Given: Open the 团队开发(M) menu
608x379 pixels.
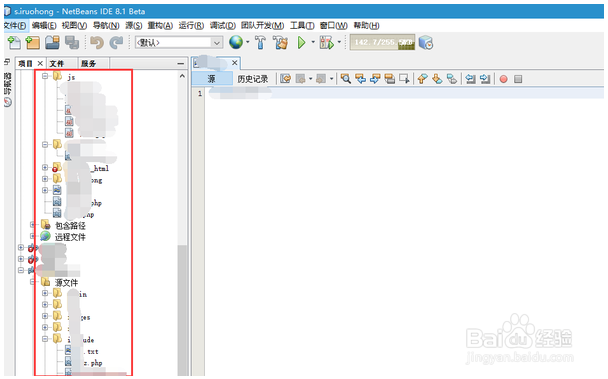Looking at the screenshot, I should coord(263,26).
